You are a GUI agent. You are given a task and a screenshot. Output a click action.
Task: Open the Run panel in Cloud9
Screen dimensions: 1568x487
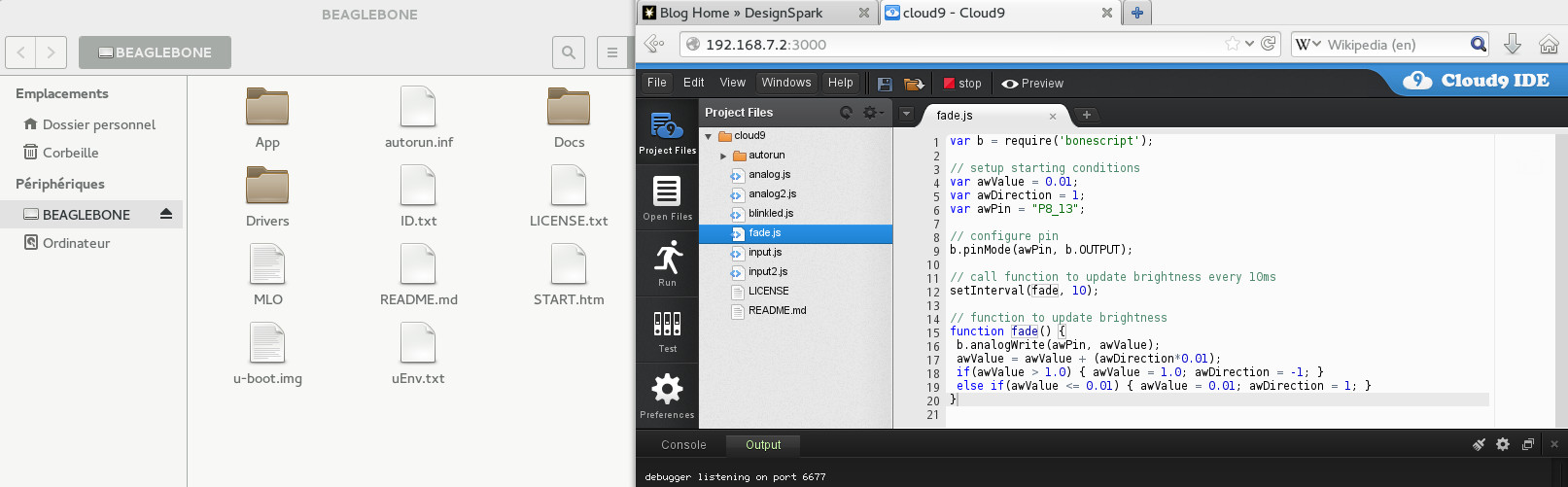coord(667,264)
